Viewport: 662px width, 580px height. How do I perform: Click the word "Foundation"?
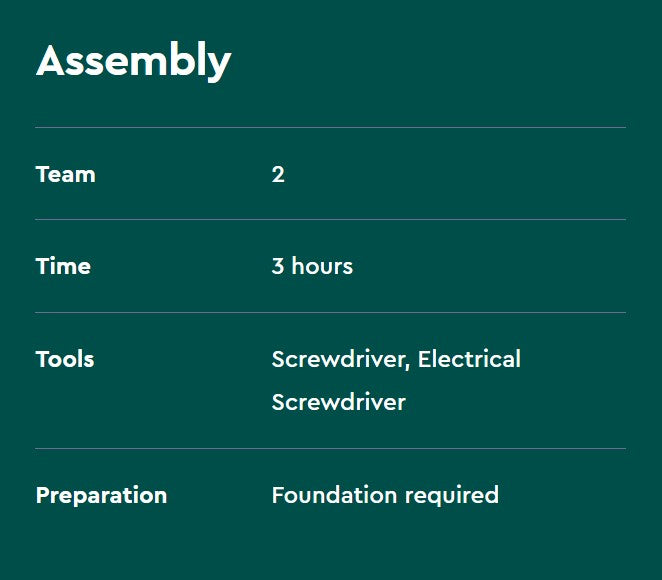point(335,495)
